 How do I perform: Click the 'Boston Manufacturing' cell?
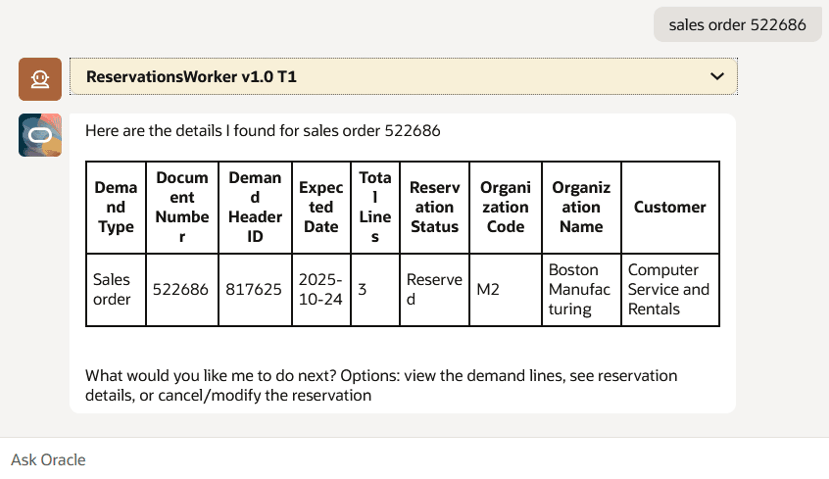tap(581, 289)
